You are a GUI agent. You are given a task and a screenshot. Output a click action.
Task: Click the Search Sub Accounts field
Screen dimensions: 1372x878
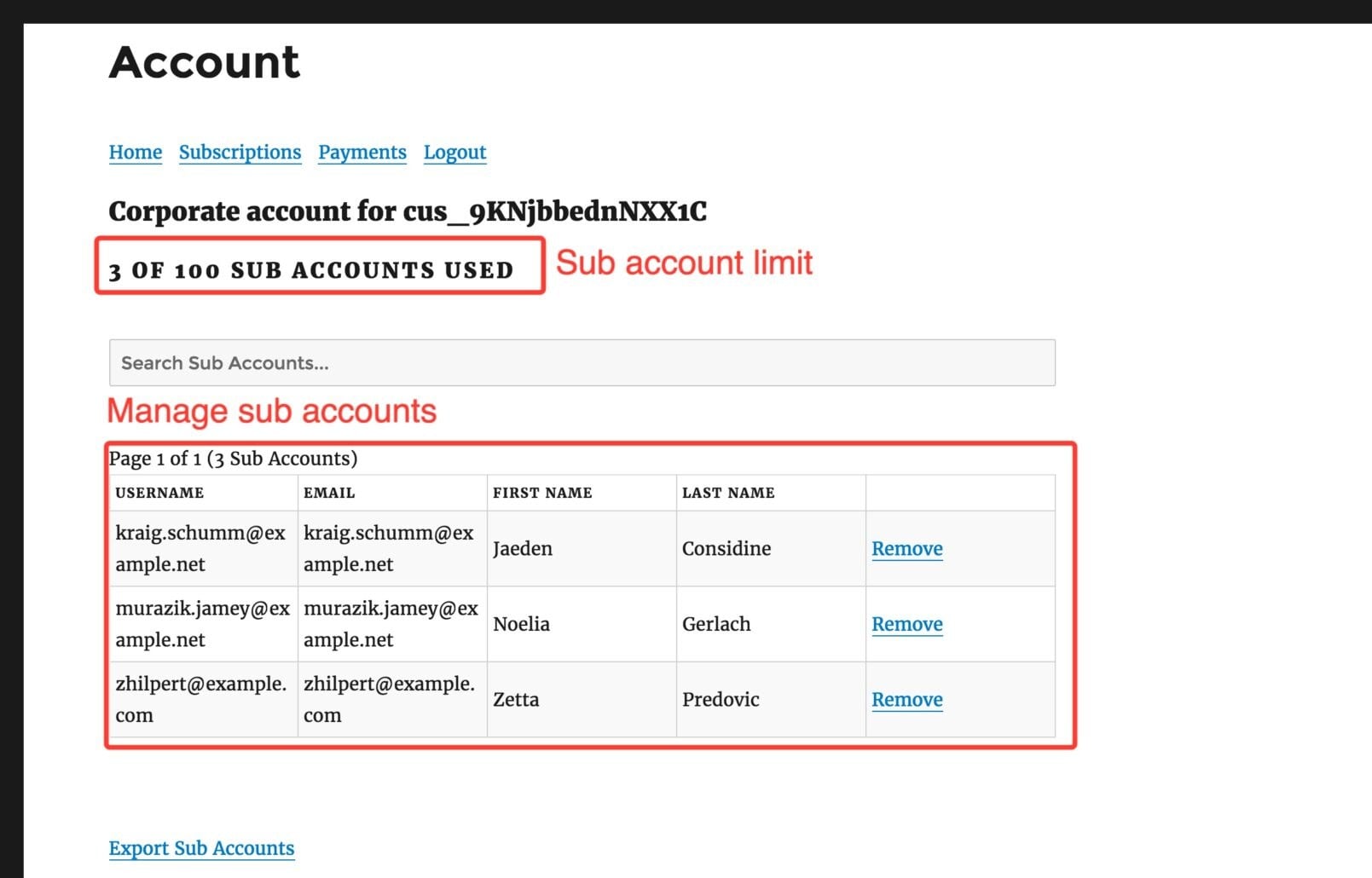(582, 362)
